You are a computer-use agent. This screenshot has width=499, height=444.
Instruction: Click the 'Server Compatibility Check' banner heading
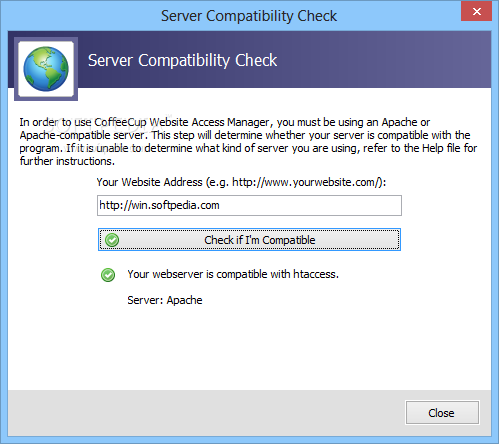(x=182, y=61)
